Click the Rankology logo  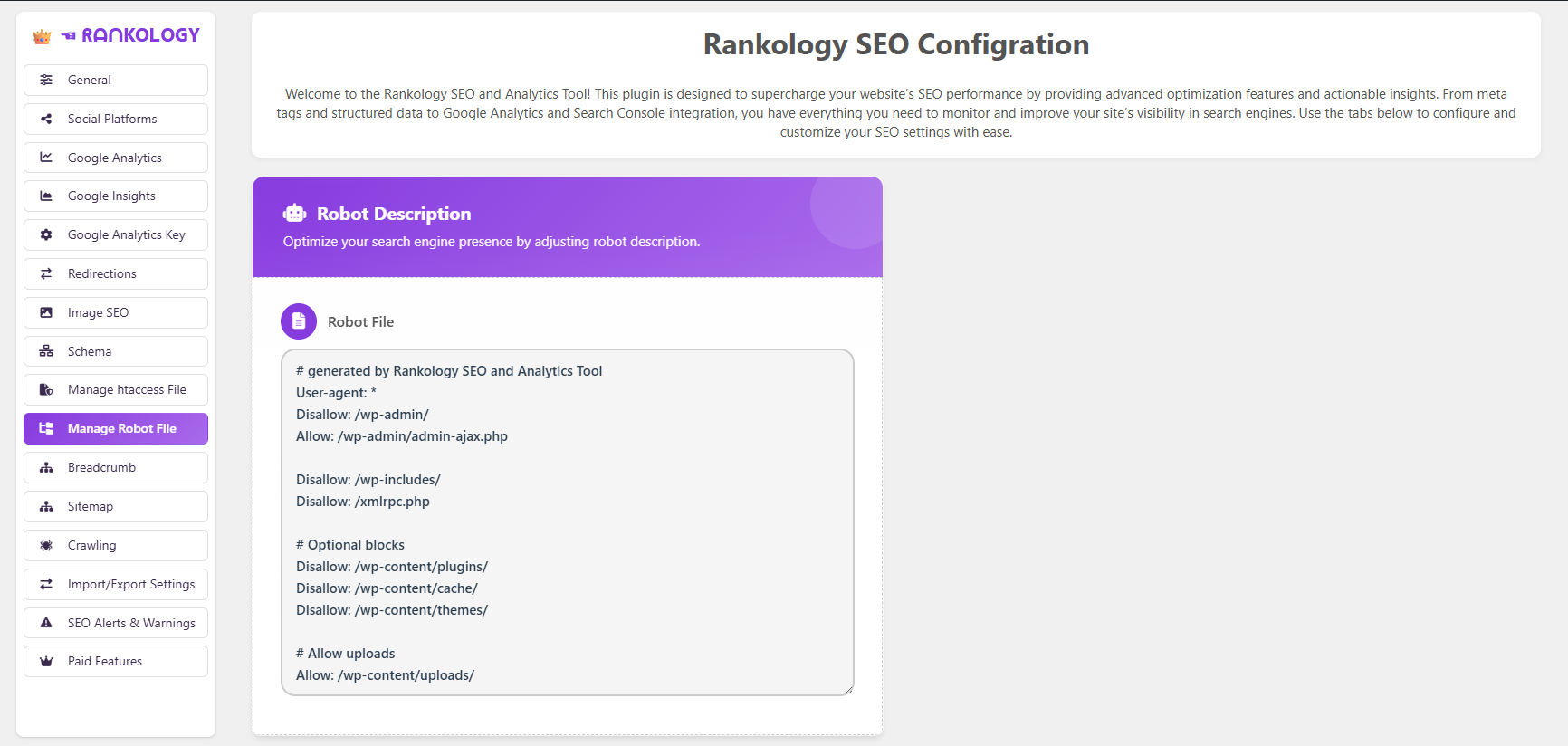click(116, 35)
